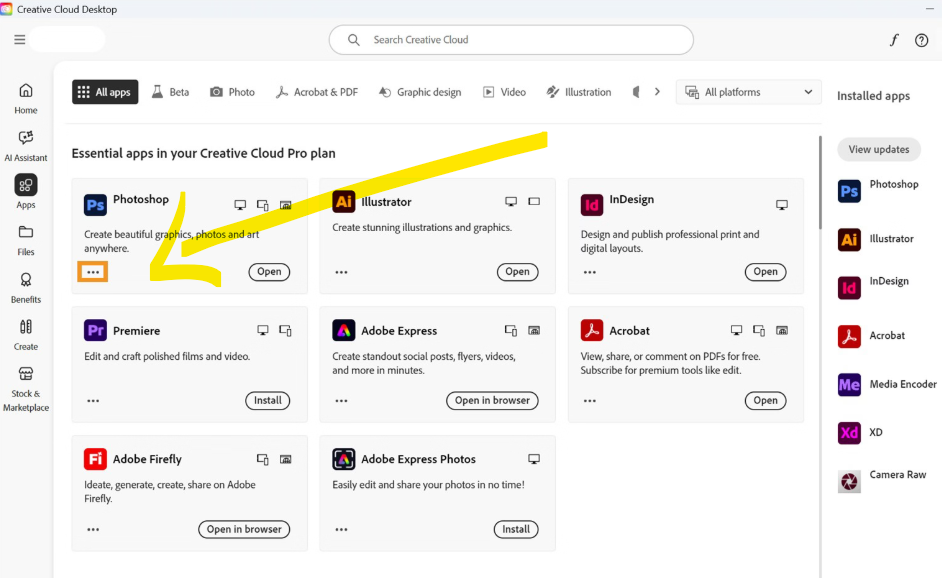The width and height of the screenshot is (942, 578).
Task: Open Photoshop card more options menu
Action: pos(93,272)
